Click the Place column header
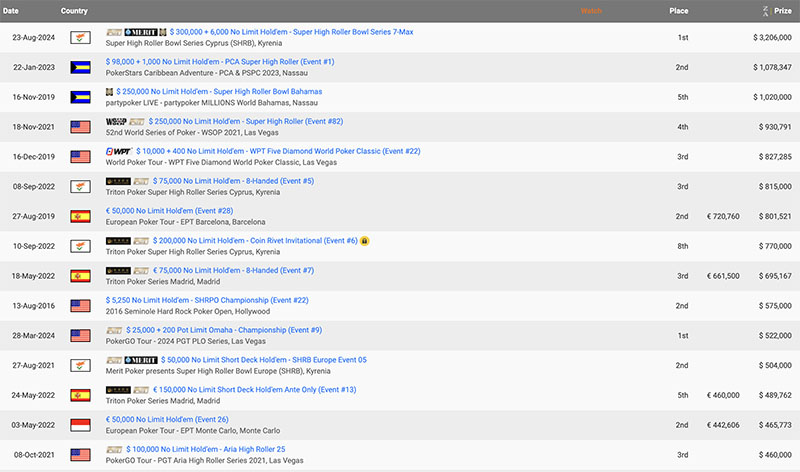This screenshot has height=472, width=800. tap(679, 11)
